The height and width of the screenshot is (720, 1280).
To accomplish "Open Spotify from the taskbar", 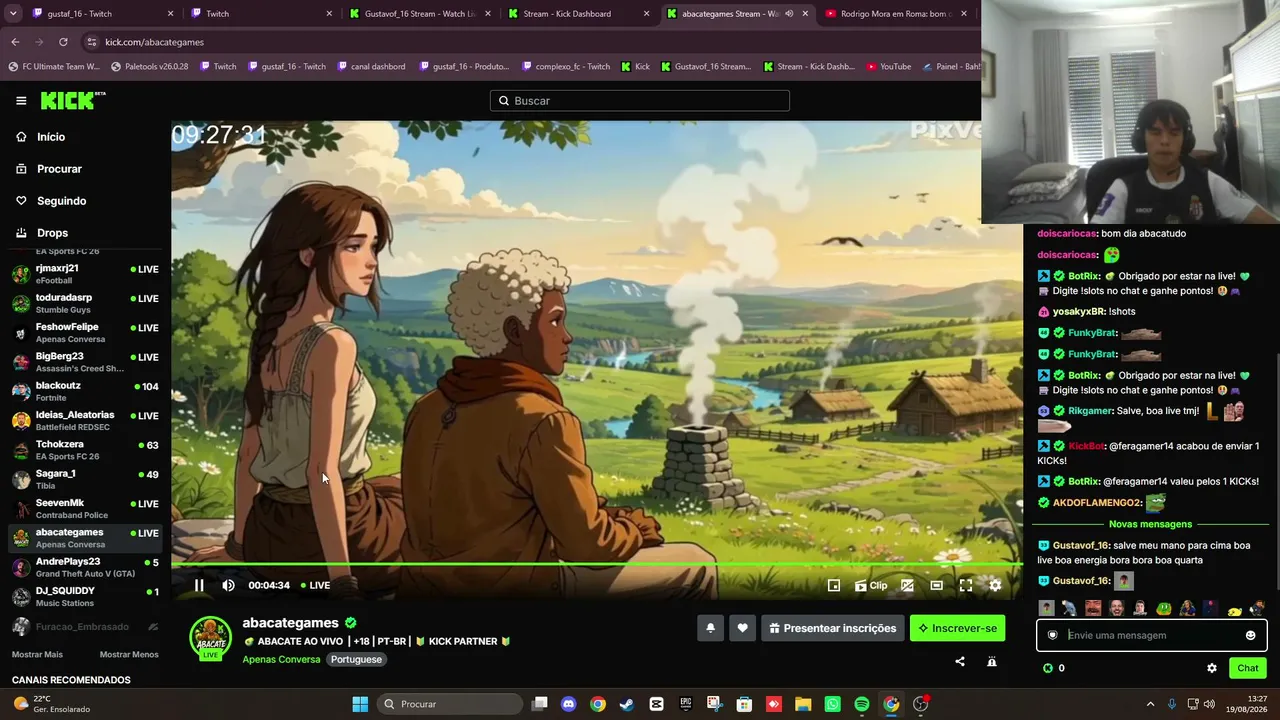I will [862, 704].
